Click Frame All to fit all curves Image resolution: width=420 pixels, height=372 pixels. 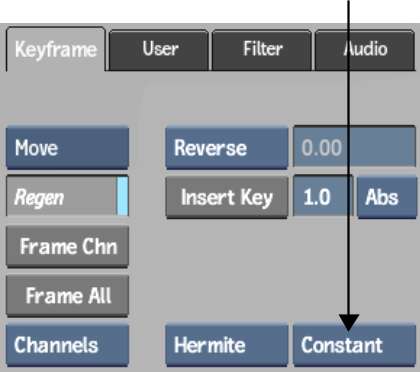point(67,296)
